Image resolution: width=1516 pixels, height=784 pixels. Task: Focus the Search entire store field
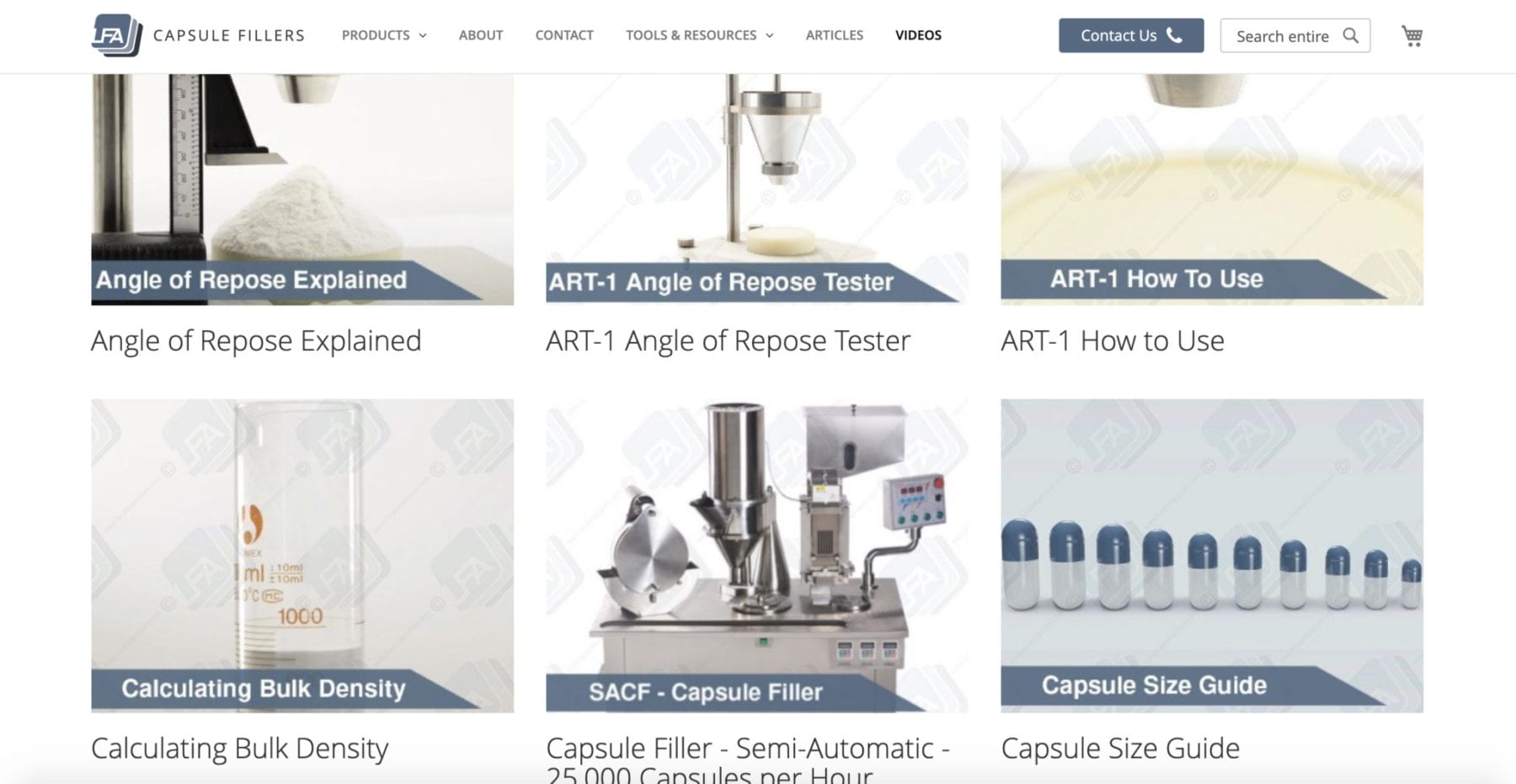point(1294,35)
